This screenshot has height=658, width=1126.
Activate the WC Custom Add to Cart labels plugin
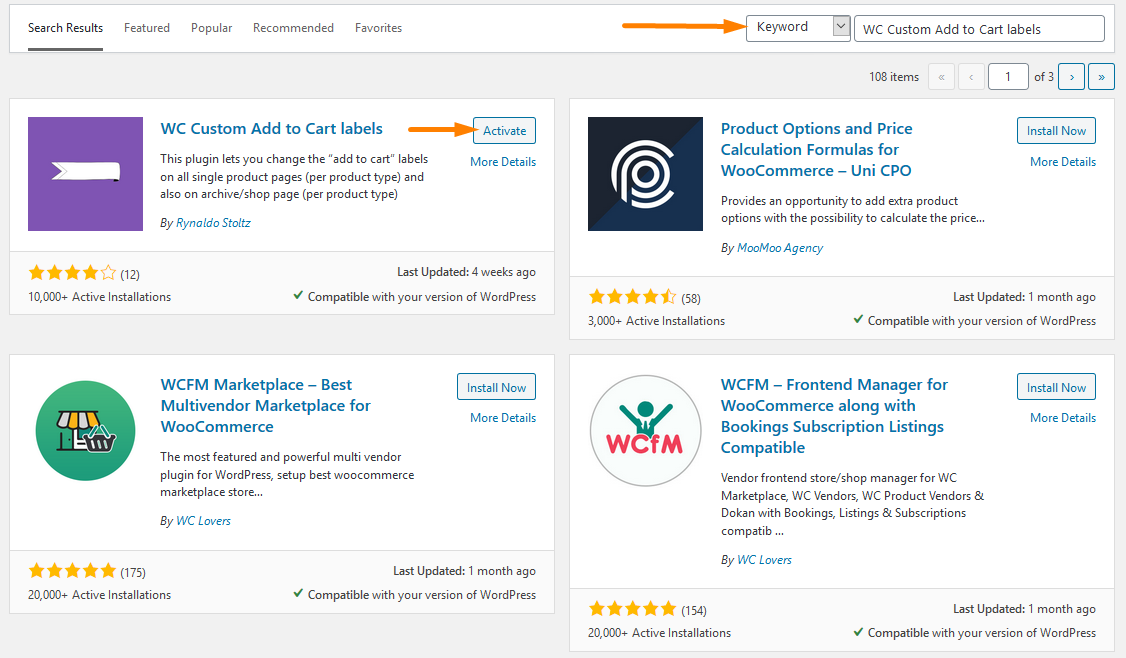pyautogui.click(x=504, y=131)
